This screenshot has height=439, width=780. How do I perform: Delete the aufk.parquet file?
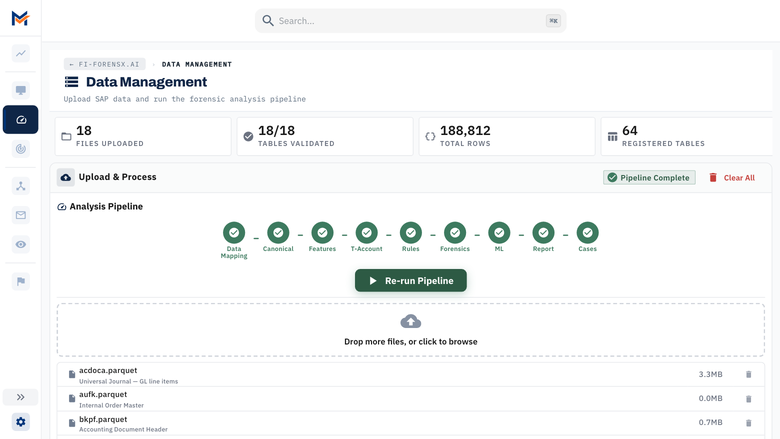749,399
